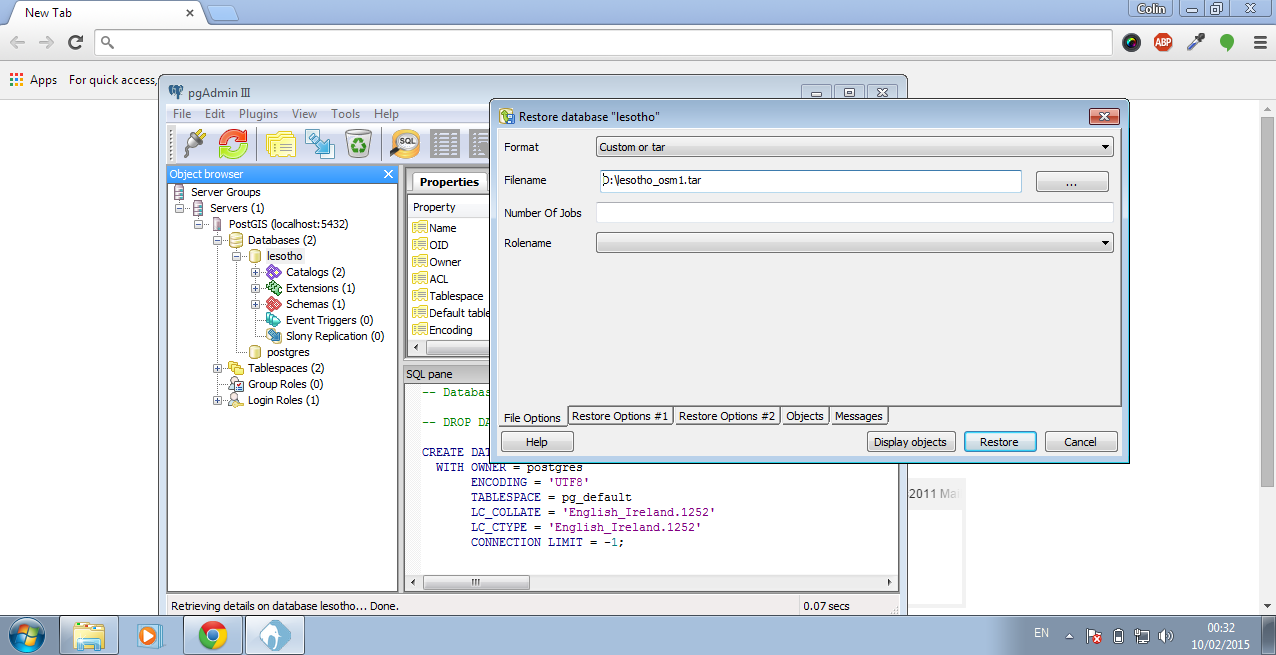Collapse the lesotho database node
Screen dimensions: 1276x655
(x=237, y=256)
